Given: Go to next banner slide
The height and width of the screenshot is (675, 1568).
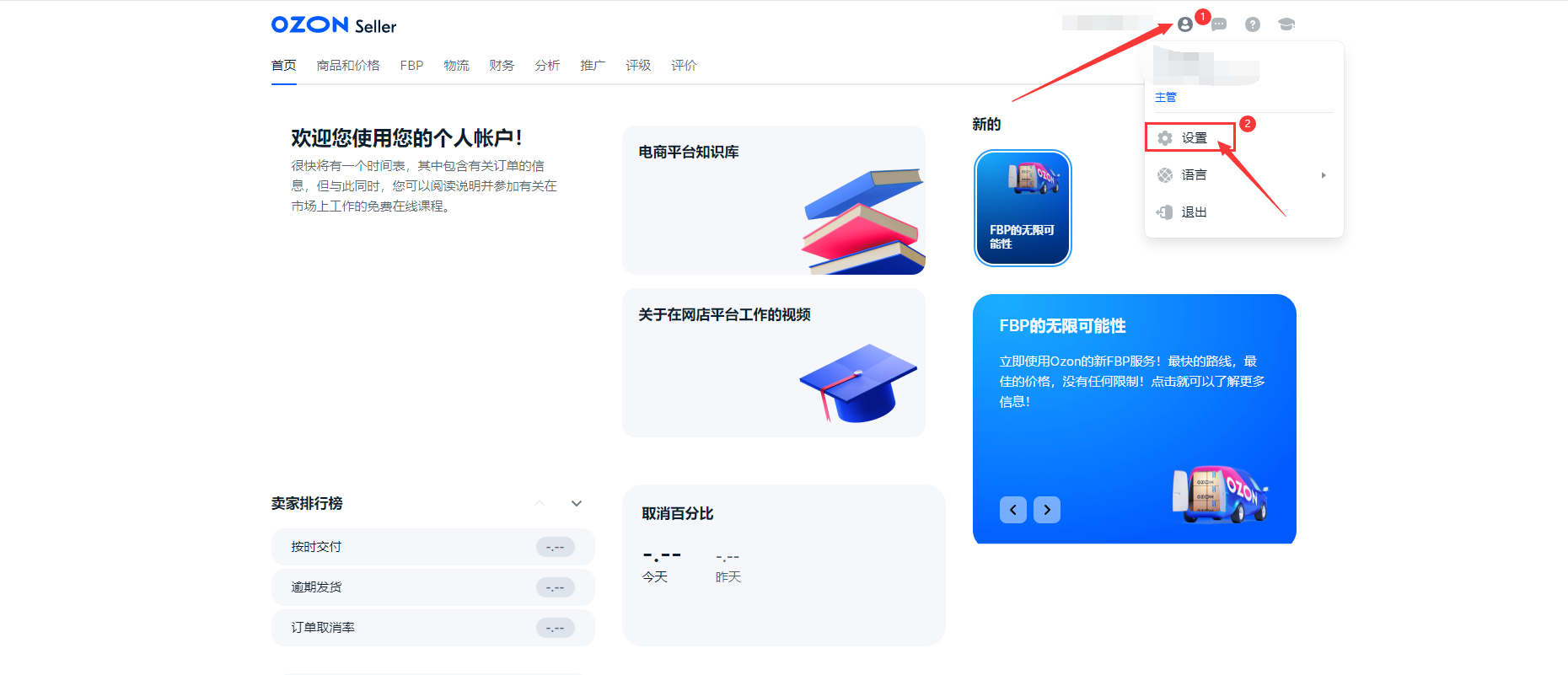Looking at the screenshot, I should click(x=1047, y=510).
